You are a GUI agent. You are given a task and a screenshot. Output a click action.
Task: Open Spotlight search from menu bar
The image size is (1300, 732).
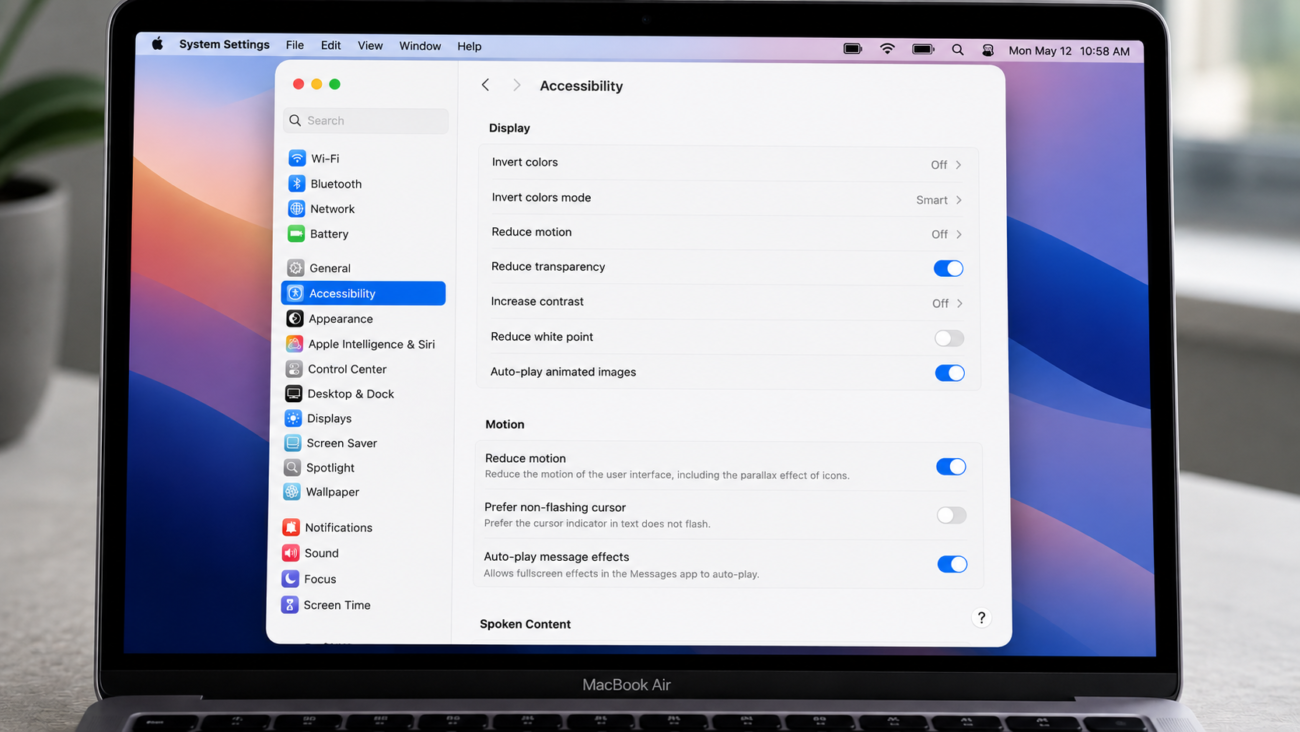(958, 50)
